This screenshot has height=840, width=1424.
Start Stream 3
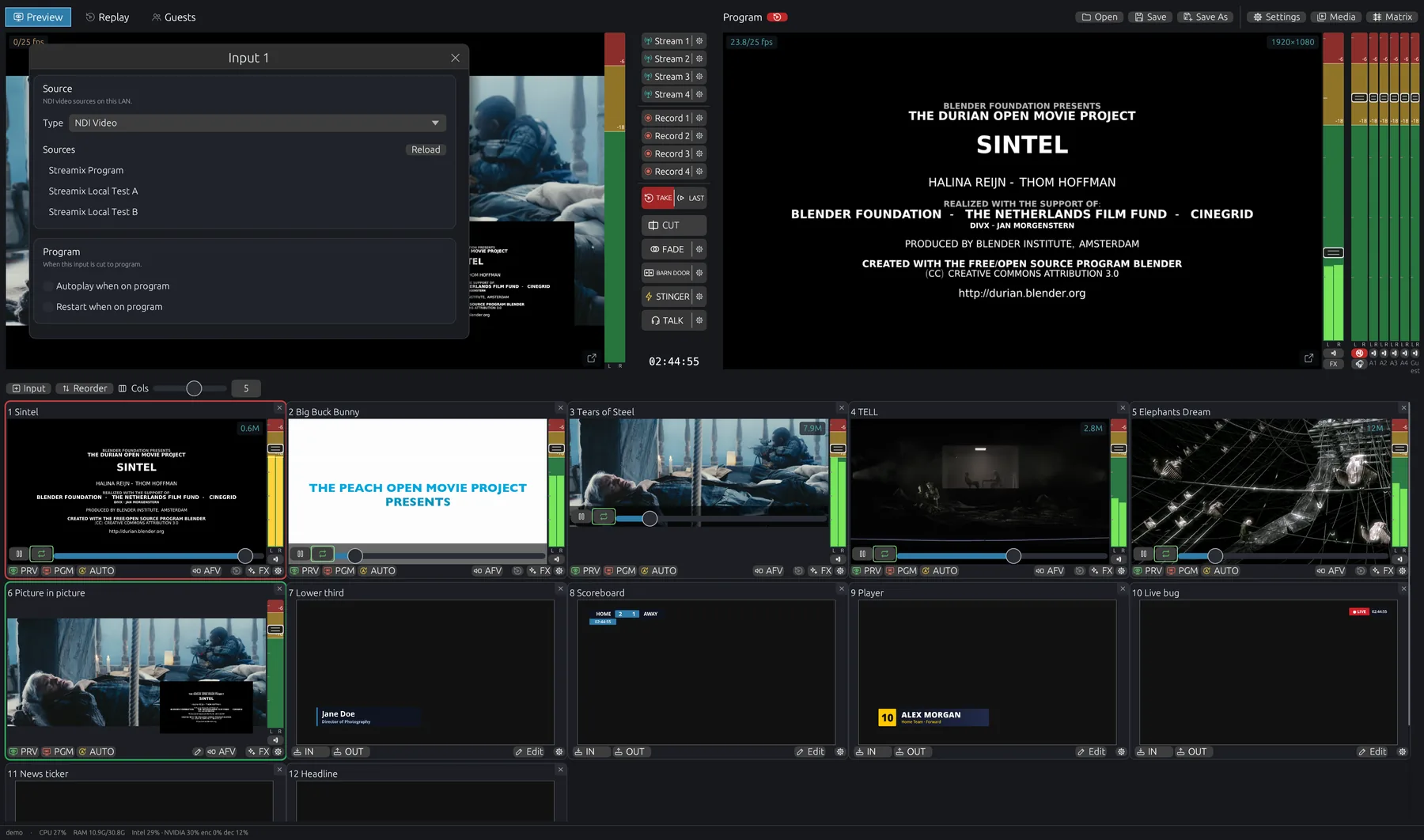pyautogui.click(x=667, y=77)
